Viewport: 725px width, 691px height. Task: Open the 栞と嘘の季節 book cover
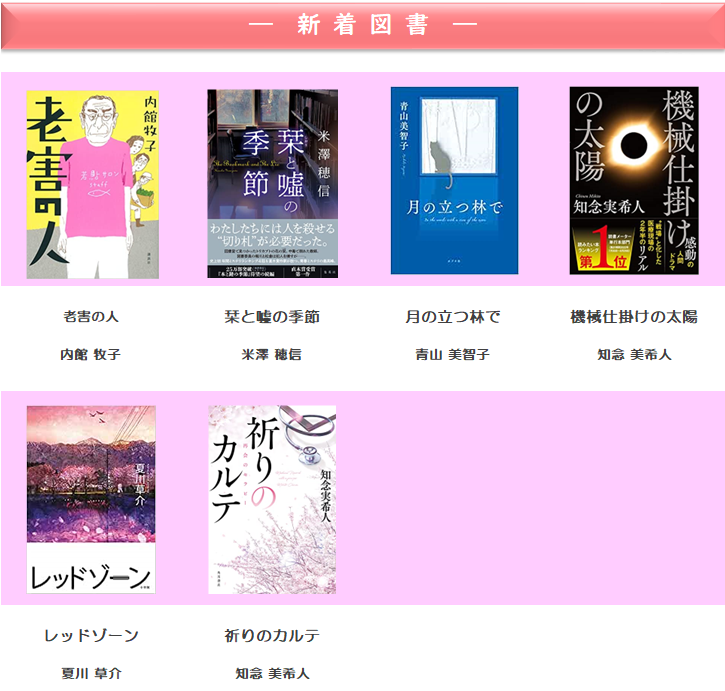(272, 184)
